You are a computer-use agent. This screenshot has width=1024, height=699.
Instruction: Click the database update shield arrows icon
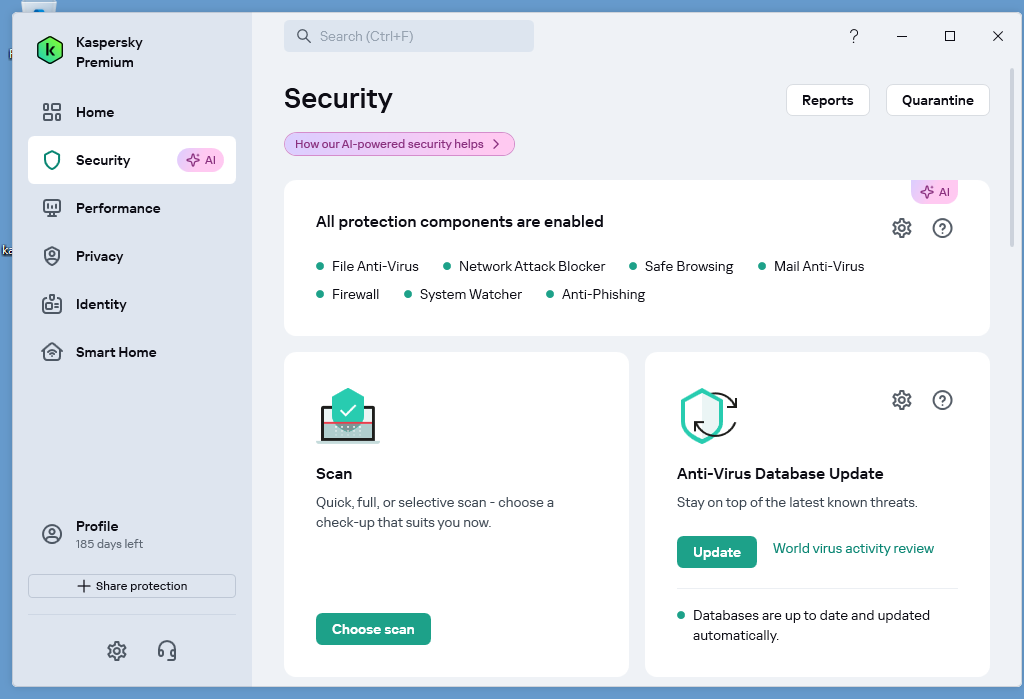coord(709,415)
